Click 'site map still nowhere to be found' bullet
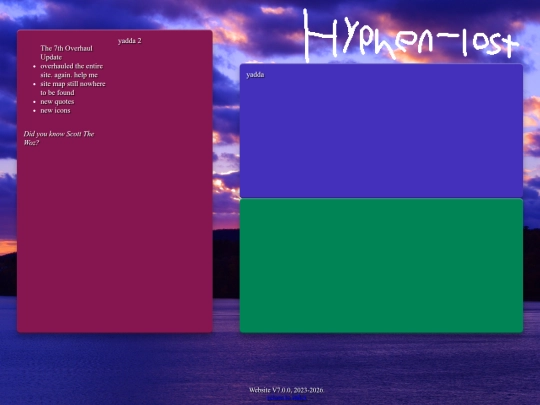Image resolution: width=540 pixels, height=405 pixels. pyautogui.click(x=73, y=88)
